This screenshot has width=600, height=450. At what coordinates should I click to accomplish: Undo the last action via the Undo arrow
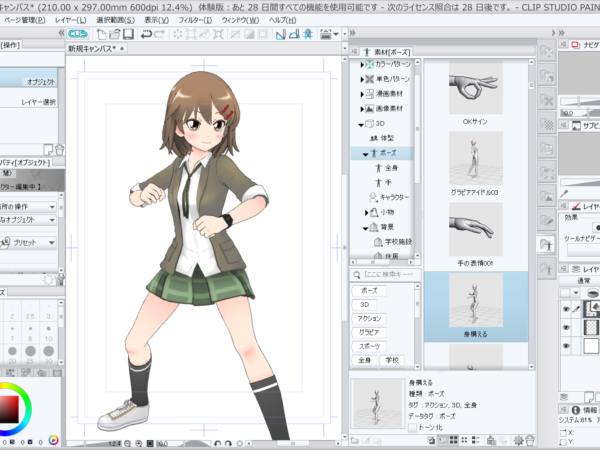(146, 34)
